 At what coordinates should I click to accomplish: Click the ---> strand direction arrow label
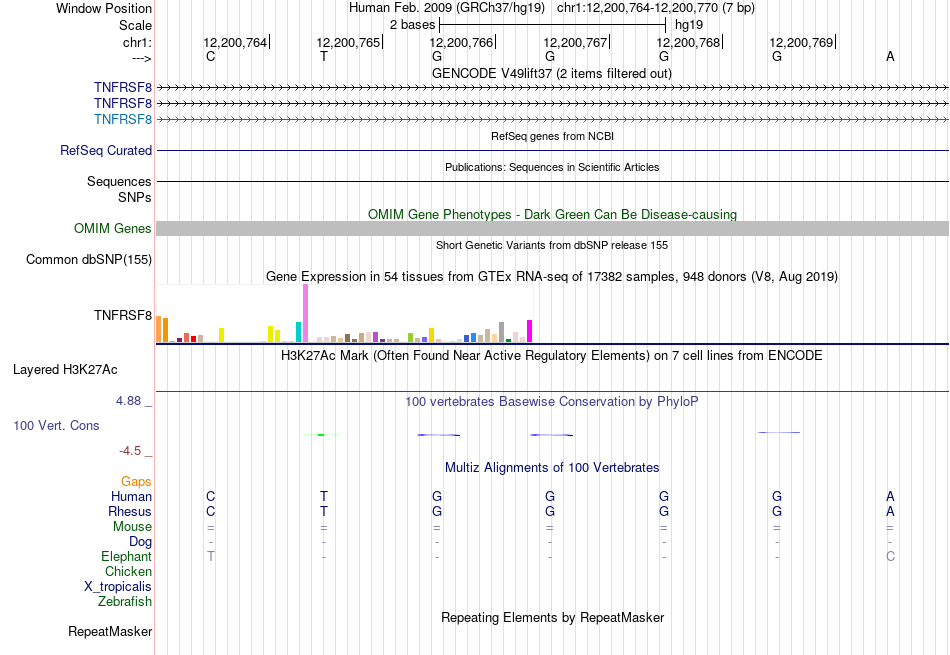pyautogui.click(x=141, y=58)
